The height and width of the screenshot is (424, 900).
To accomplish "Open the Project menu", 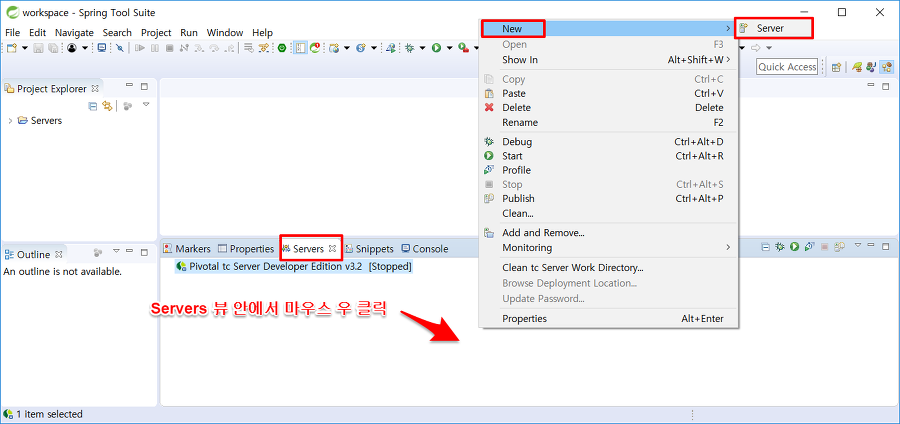I will pos(156,33).
